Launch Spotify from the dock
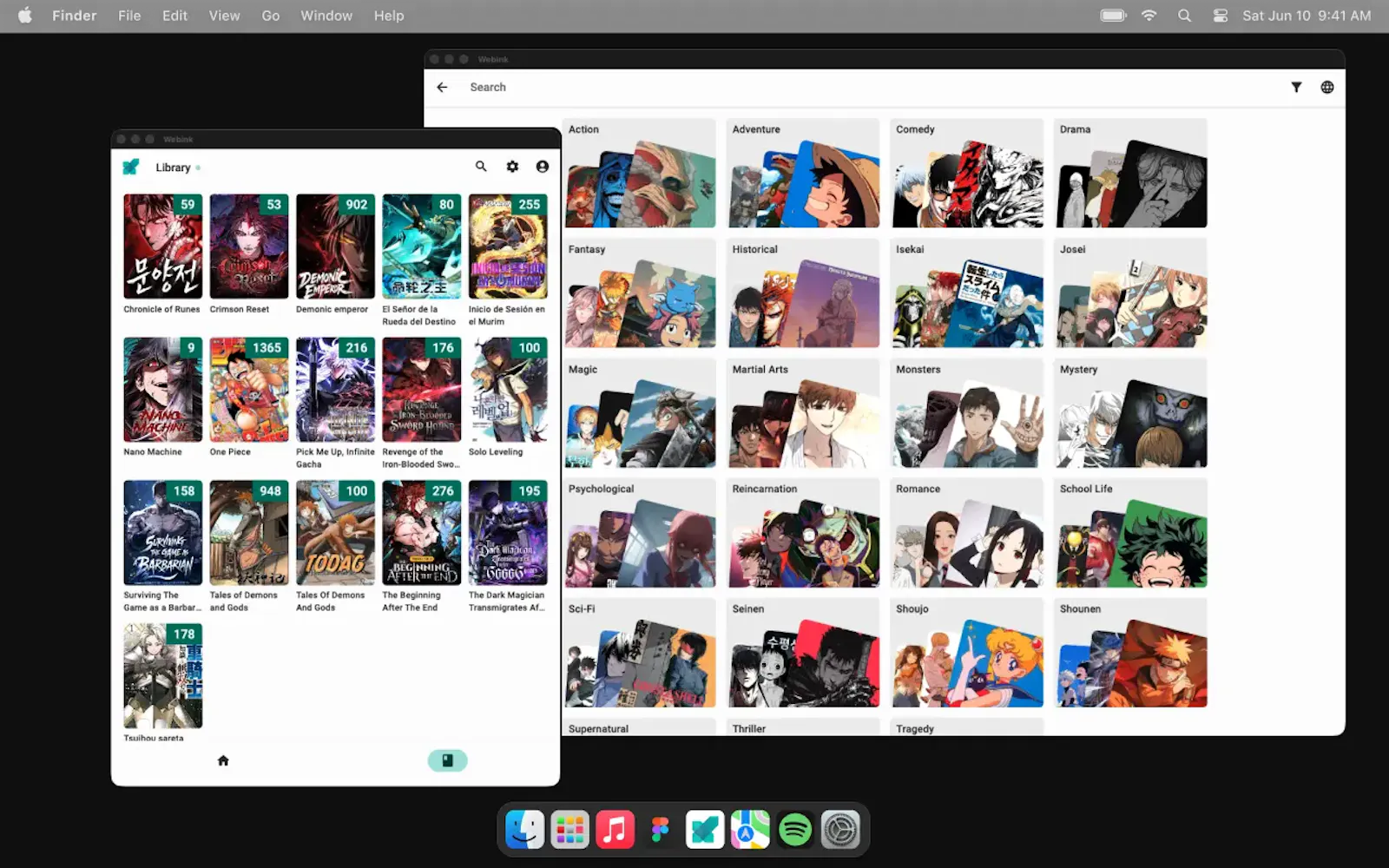The width and height of the screenshot is (1389, 868). click(795, 830)
